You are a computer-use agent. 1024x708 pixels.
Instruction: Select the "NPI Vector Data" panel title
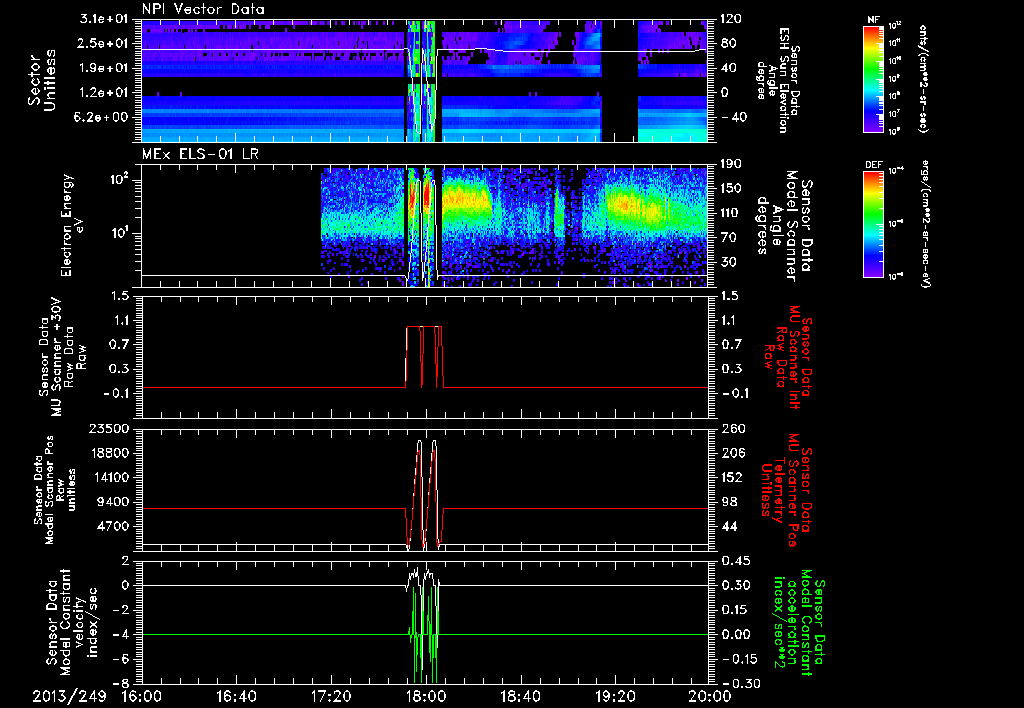coord(204,9)
